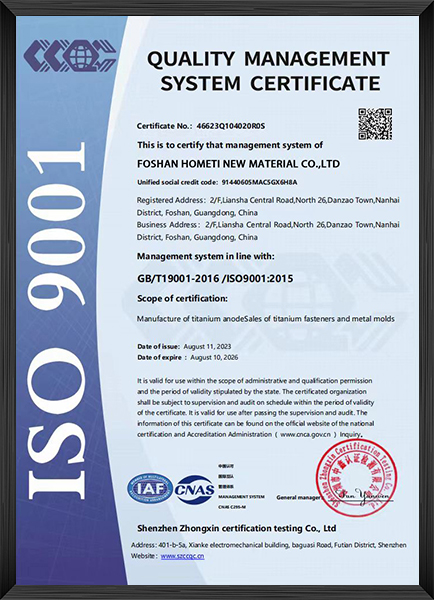Image resolution: width=434 pixels, height=600 pixels.
Task: Click the 'General manager:' label
Action: [298, 497]
